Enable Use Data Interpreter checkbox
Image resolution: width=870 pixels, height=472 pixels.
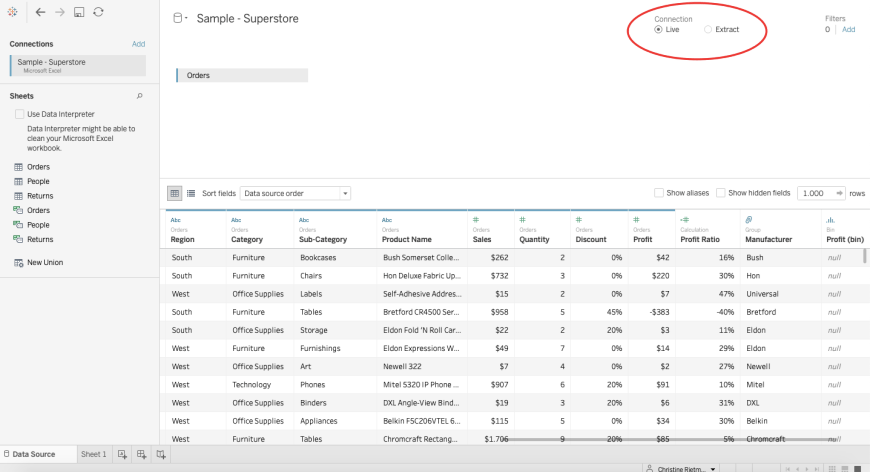point(19,114)
